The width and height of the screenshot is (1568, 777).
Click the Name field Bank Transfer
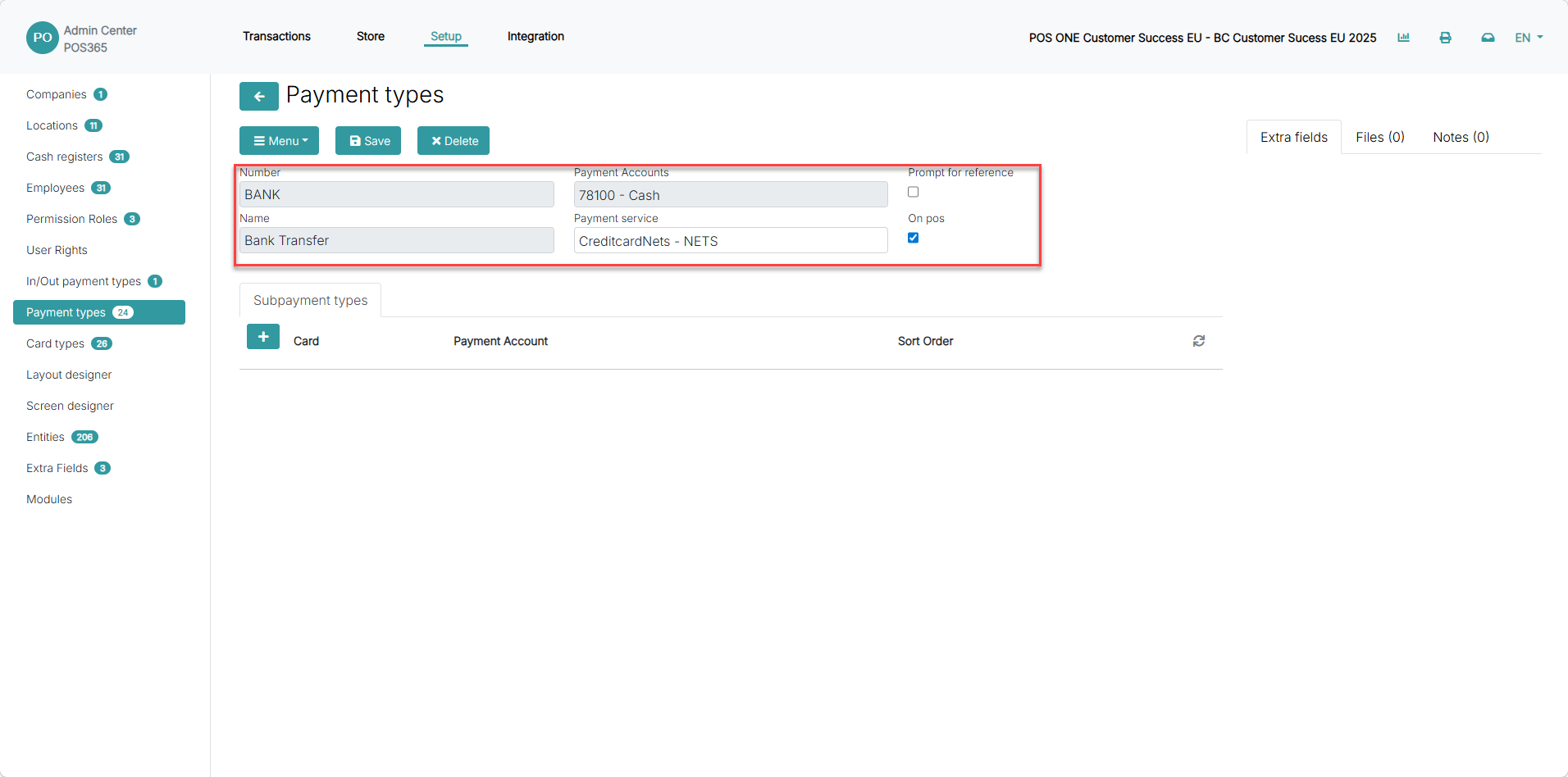pos(397,240)
